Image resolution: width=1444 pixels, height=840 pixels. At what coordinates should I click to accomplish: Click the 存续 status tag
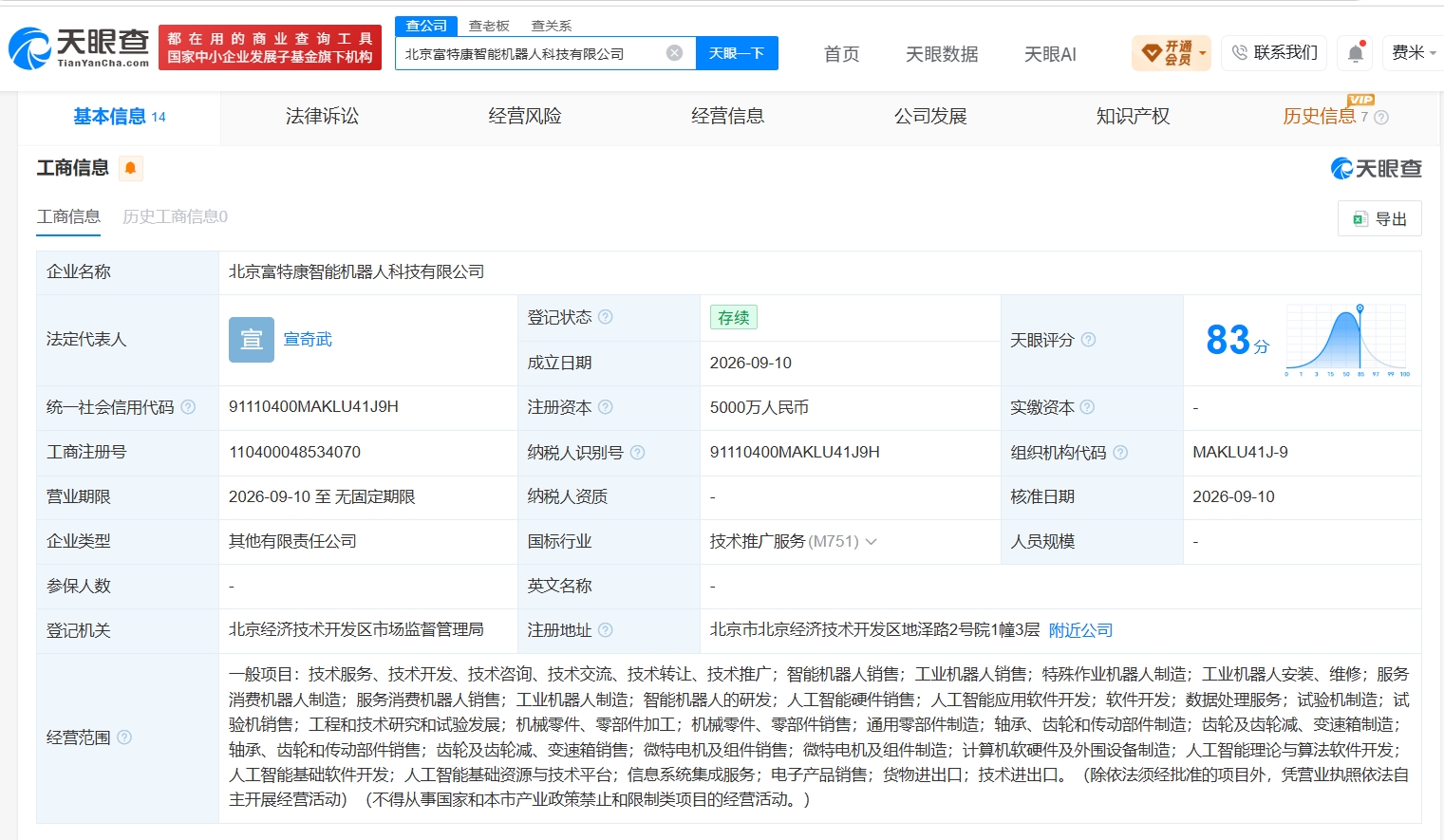coord(733,317)
